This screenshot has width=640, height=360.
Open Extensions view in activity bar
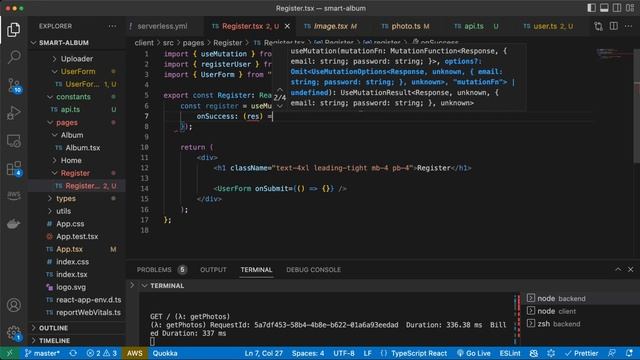(x=14, y=169)
